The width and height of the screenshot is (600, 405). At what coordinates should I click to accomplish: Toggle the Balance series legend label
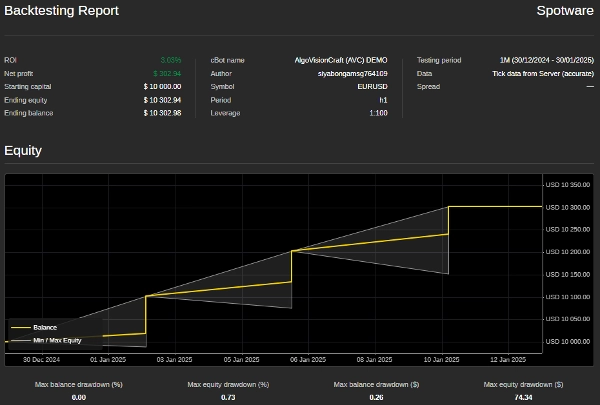point(45,327)
